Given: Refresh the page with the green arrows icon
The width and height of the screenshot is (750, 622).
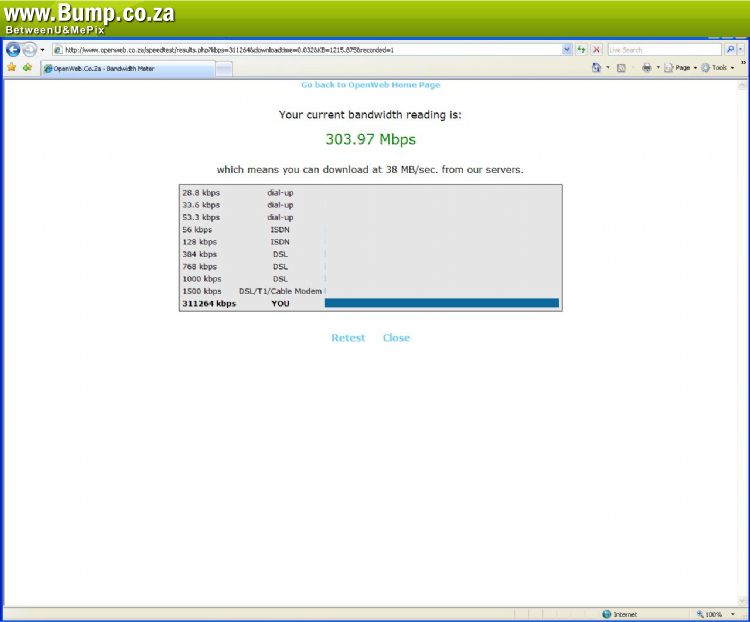Looking at the screenshot, I should pos(581,49).
